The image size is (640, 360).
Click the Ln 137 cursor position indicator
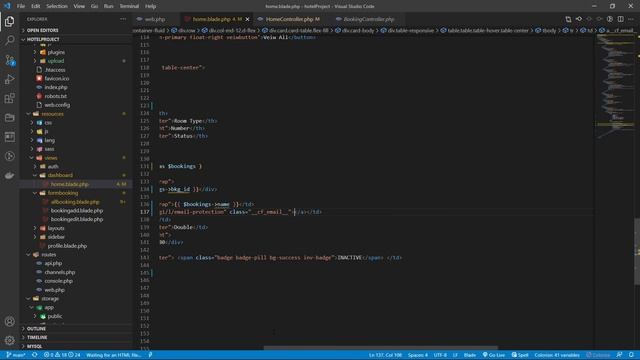point(385,355)
